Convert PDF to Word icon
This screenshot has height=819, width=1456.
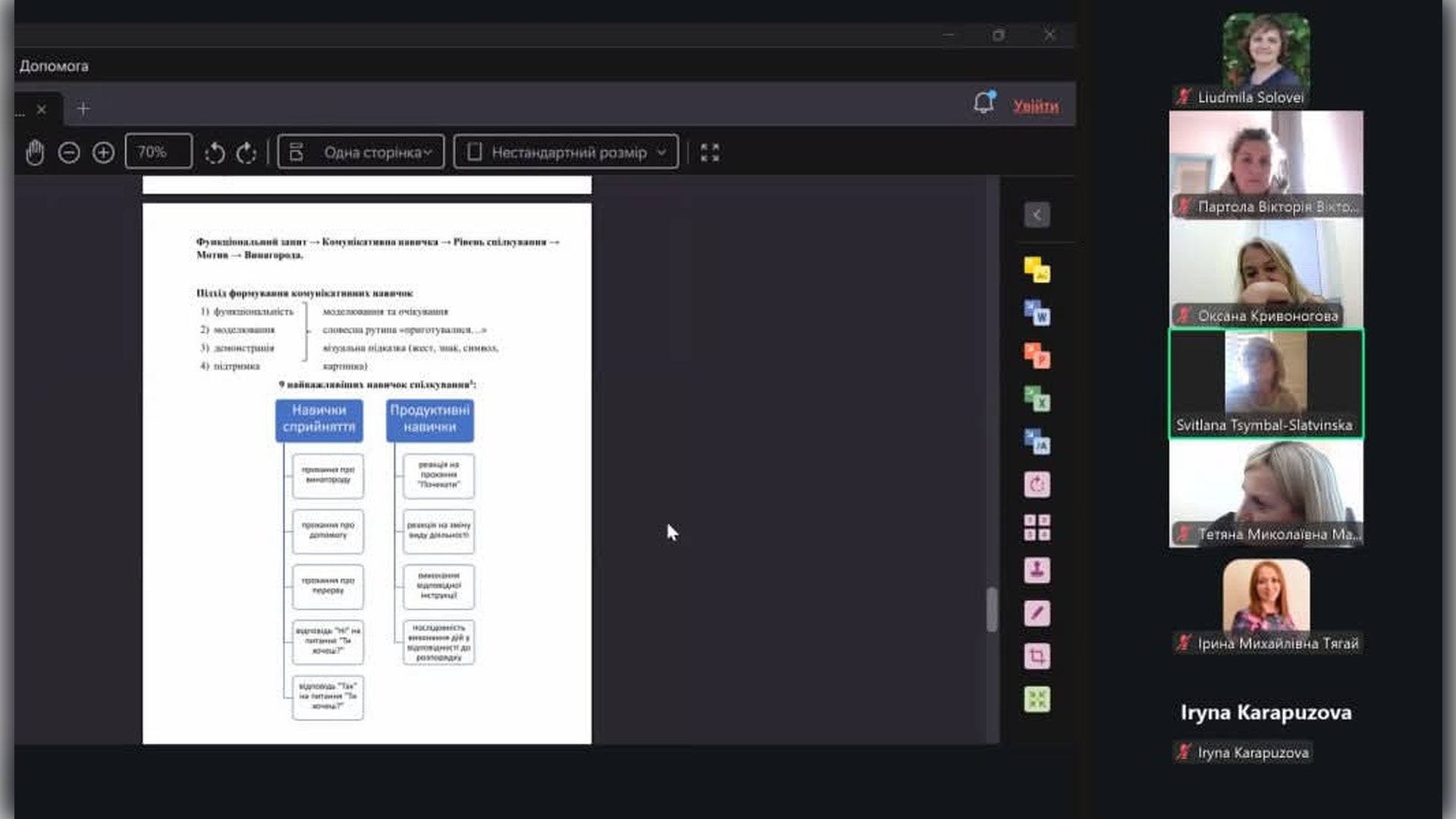(x=1037, y=312)
